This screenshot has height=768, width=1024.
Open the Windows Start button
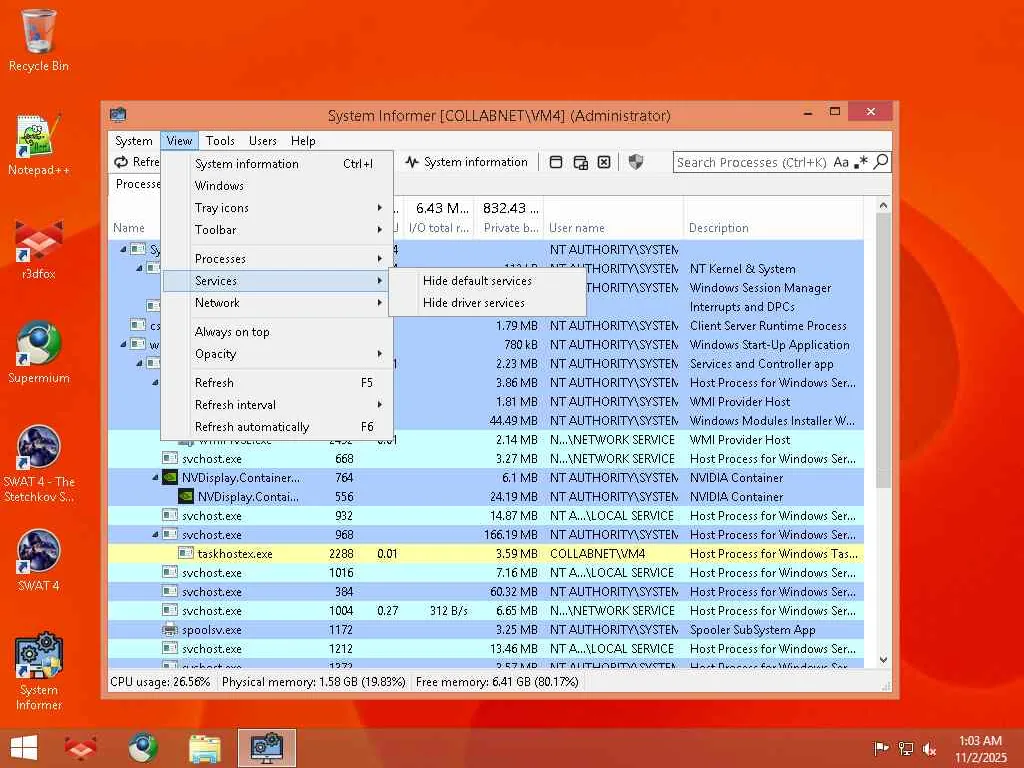[x=24, y=748]
